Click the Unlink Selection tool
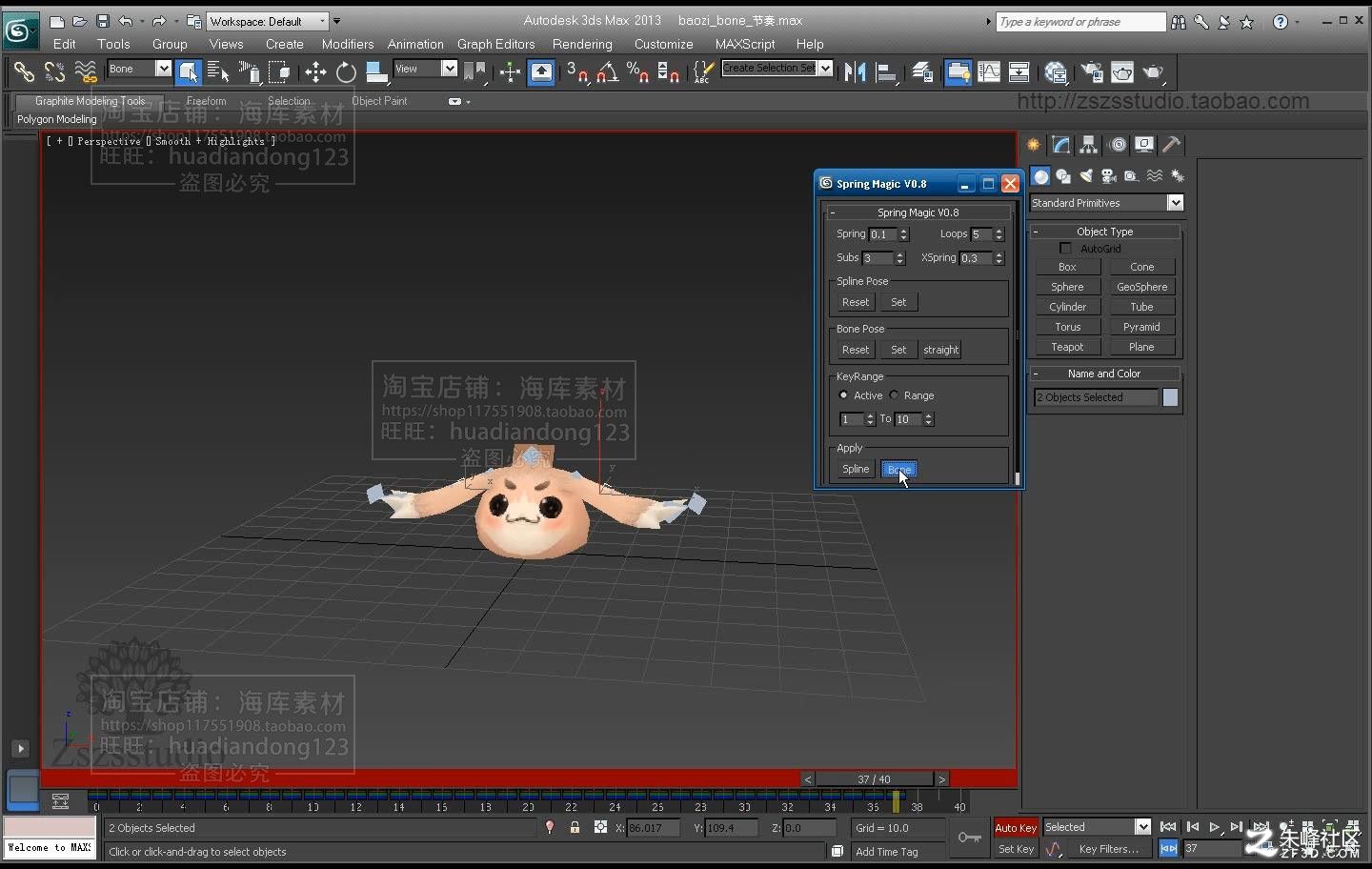Viewport: 1372px width, 869px height. [54, 71]
